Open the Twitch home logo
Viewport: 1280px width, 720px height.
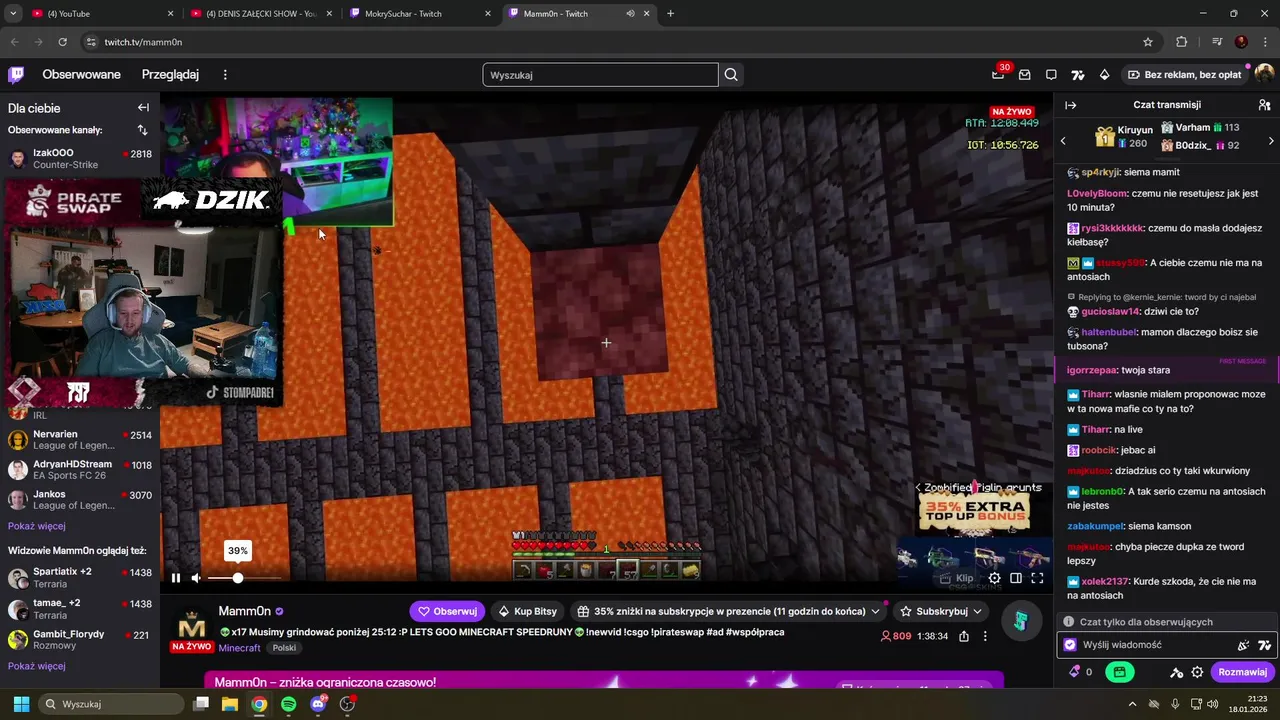coord(16,75)
